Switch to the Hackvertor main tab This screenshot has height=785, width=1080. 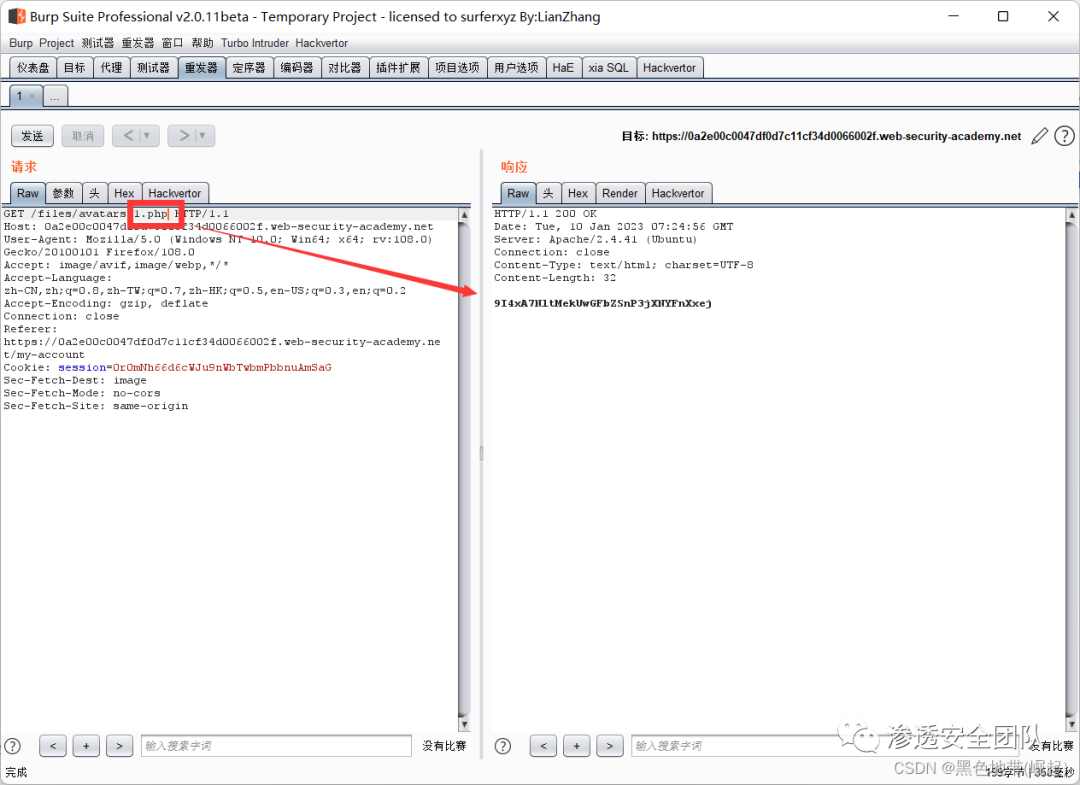point(669,67)
